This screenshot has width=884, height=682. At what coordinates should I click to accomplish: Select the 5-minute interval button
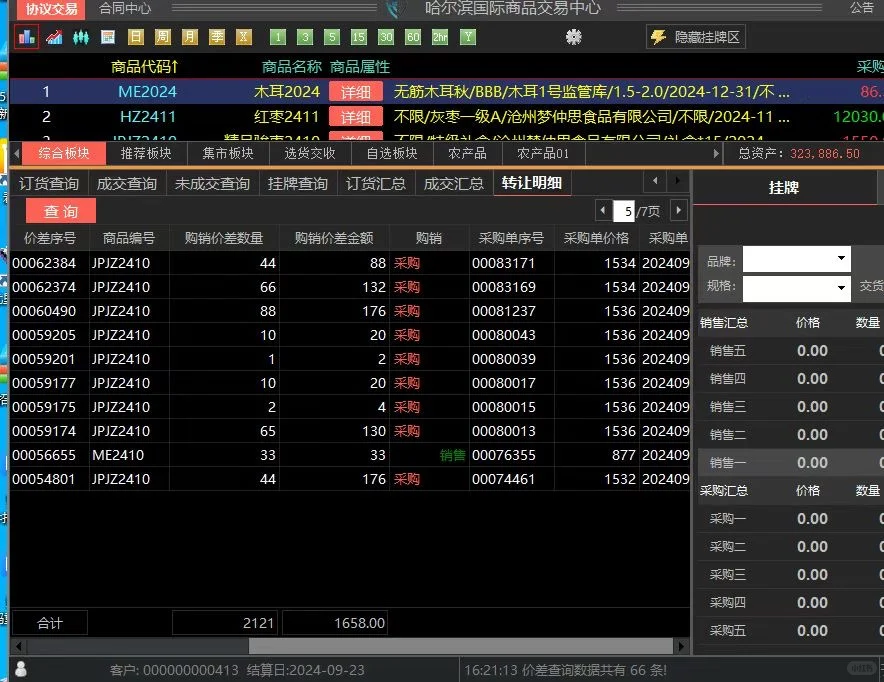point(332,37)
